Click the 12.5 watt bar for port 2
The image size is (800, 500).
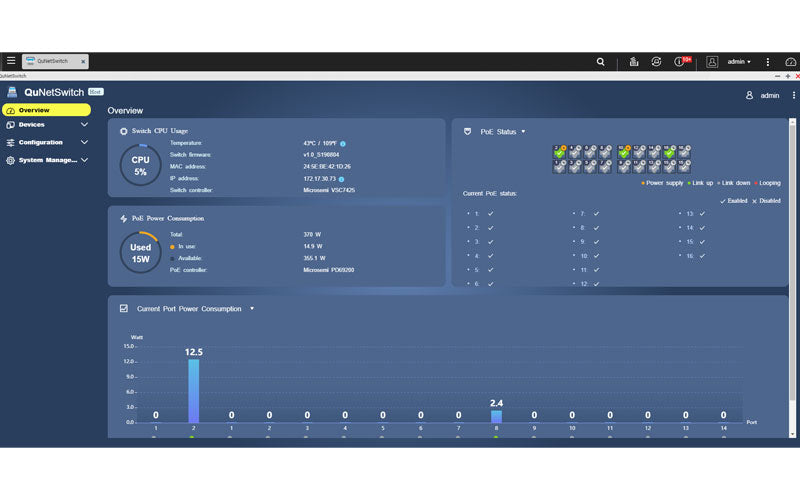(x=193, y=390)
